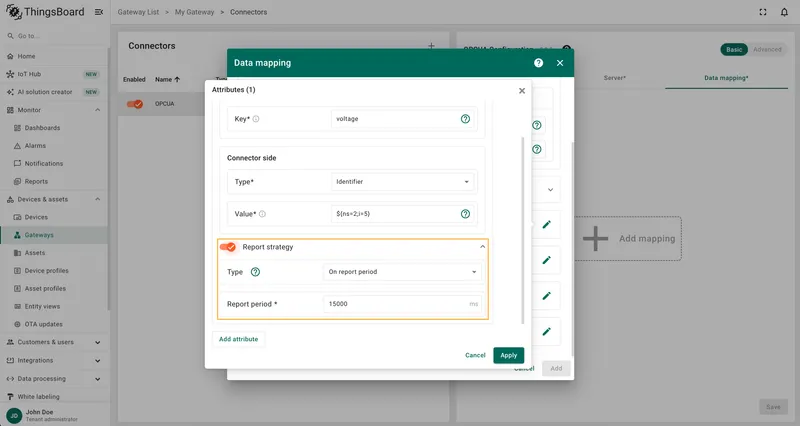This screenshot has width=800, height=426.
Task: Expand the Data processing menu
Action: (97, 379)
